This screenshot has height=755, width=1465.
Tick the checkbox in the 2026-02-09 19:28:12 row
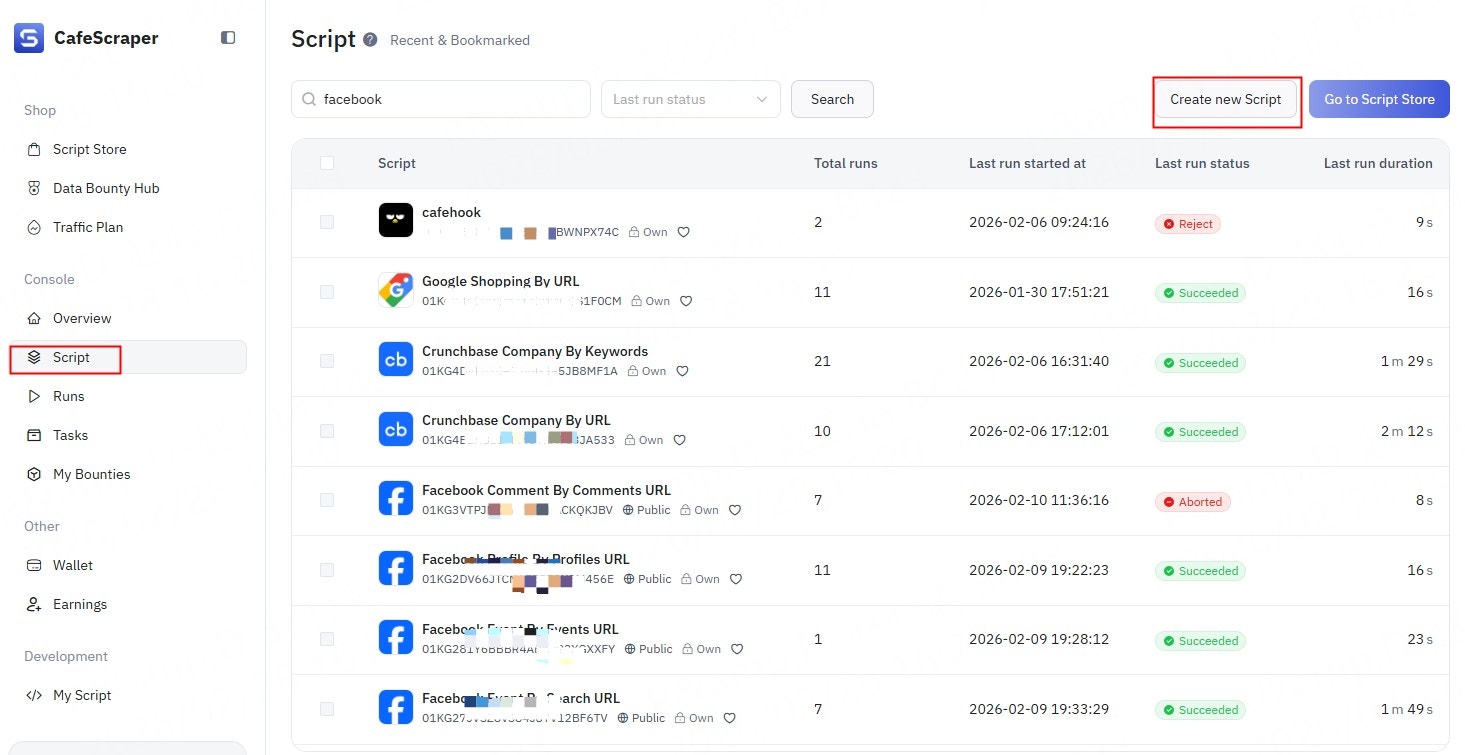pyautogui.click(x=327, y=639)
